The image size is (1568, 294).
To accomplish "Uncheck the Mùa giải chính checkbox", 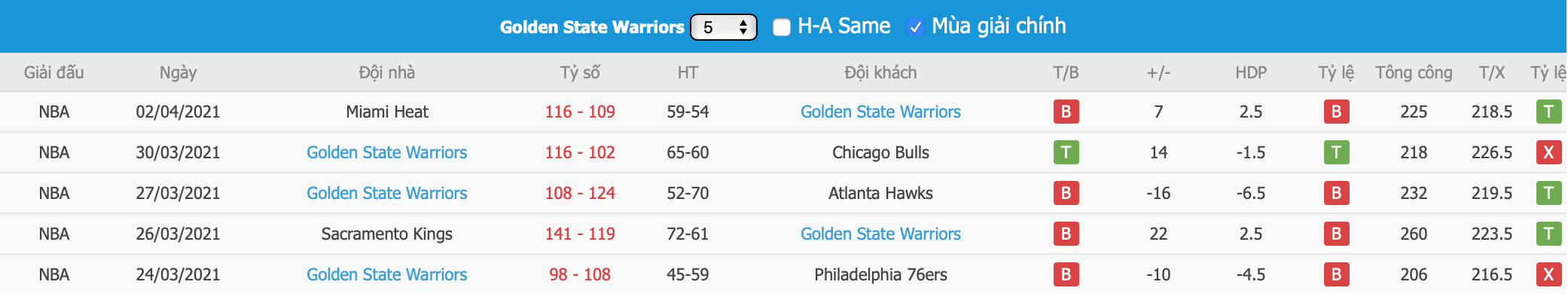I will click(x=915, y=27).
